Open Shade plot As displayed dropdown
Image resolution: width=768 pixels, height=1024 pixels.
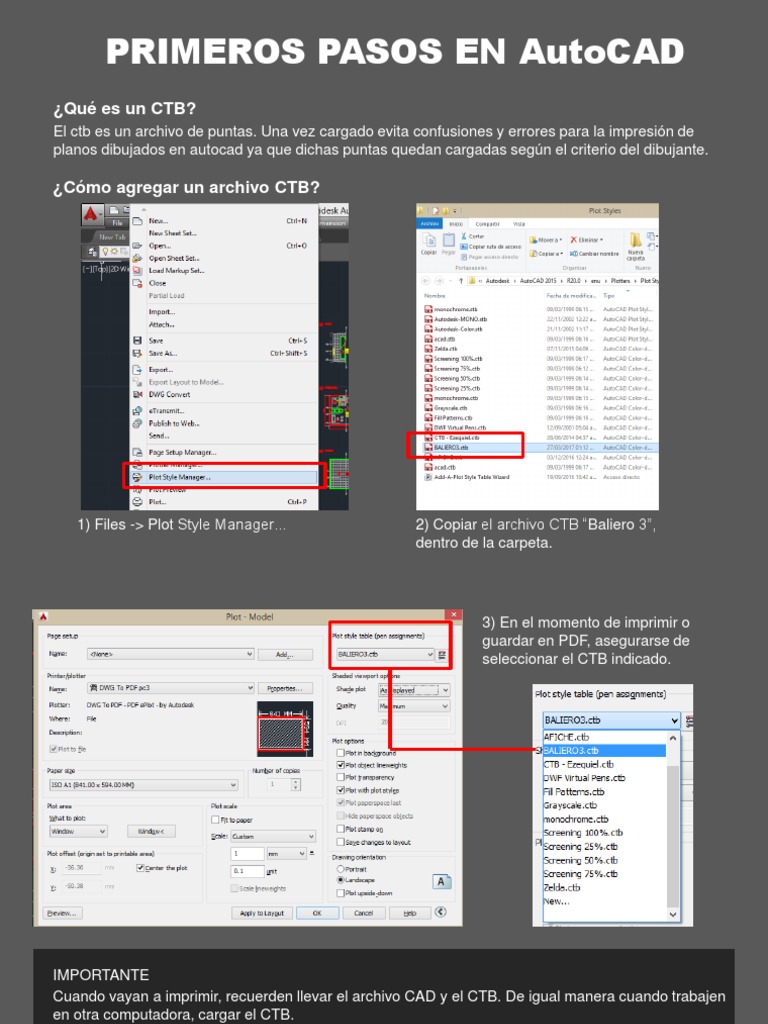pos(414,690)
